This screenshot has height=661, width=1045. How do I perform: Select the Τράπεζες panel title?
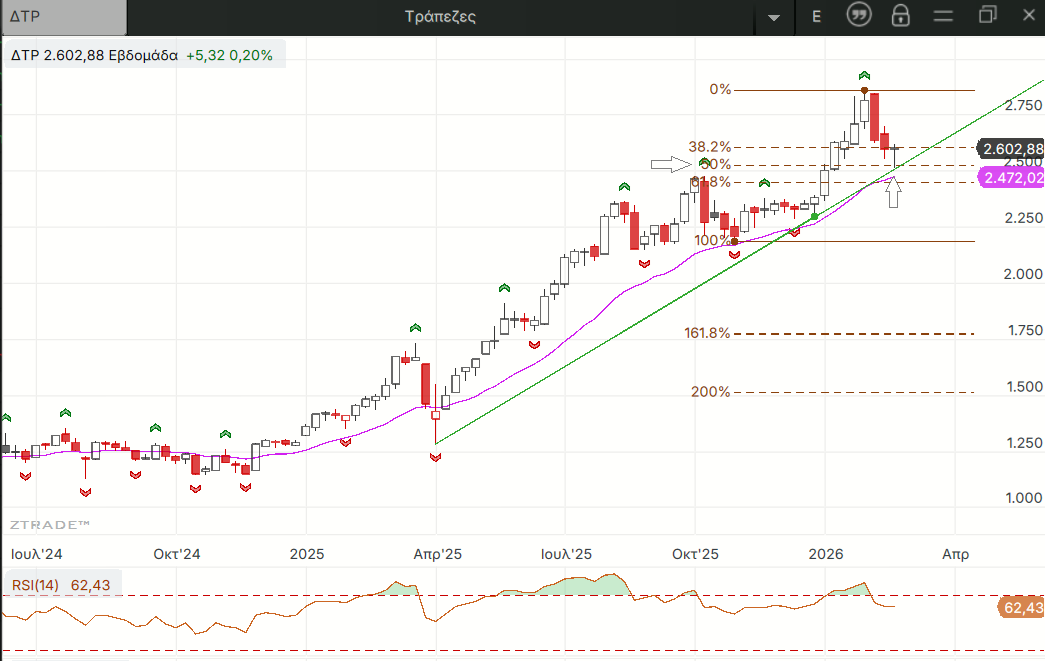(x=440, y=17)
